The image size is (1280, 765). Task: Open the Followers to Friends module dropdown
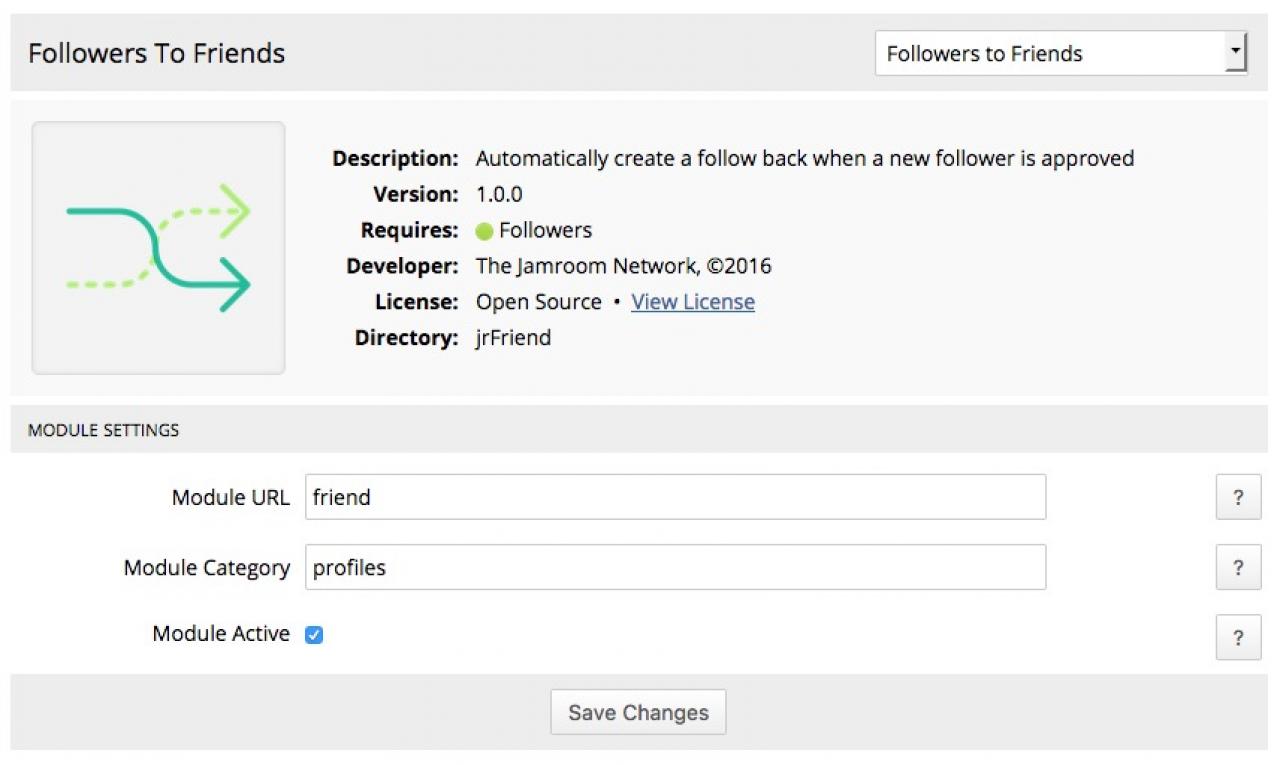point(1061,53)
